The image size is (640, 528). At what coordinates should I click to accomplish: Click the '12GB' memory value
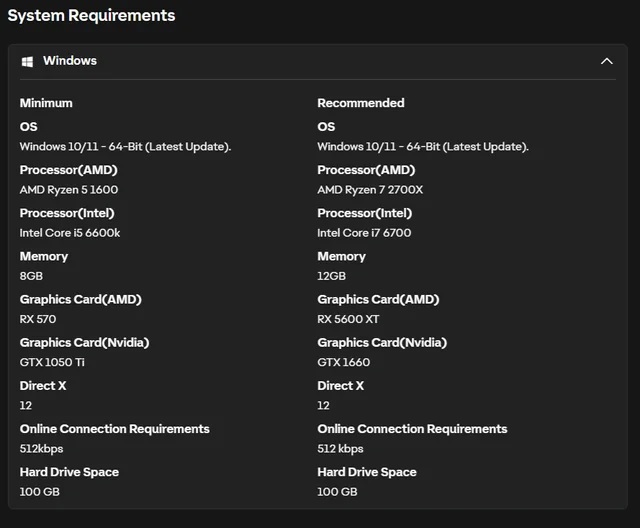[x=331, y=276]
